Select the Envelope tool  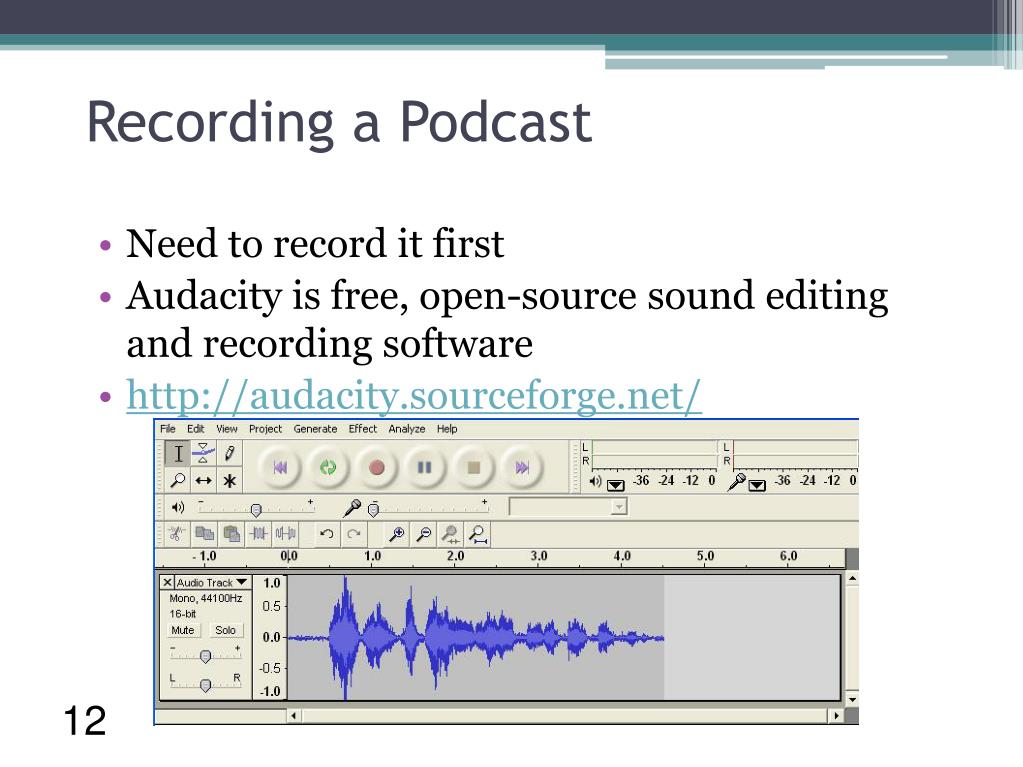click(204, 453)
